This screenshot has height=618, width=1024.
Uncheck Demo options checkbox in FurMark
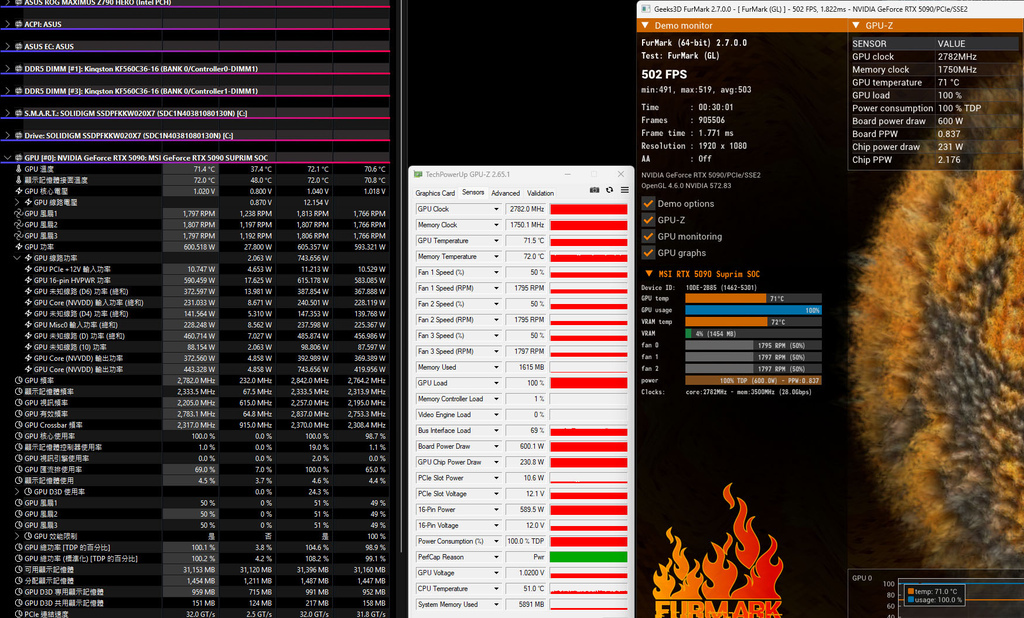coord(648,204)
